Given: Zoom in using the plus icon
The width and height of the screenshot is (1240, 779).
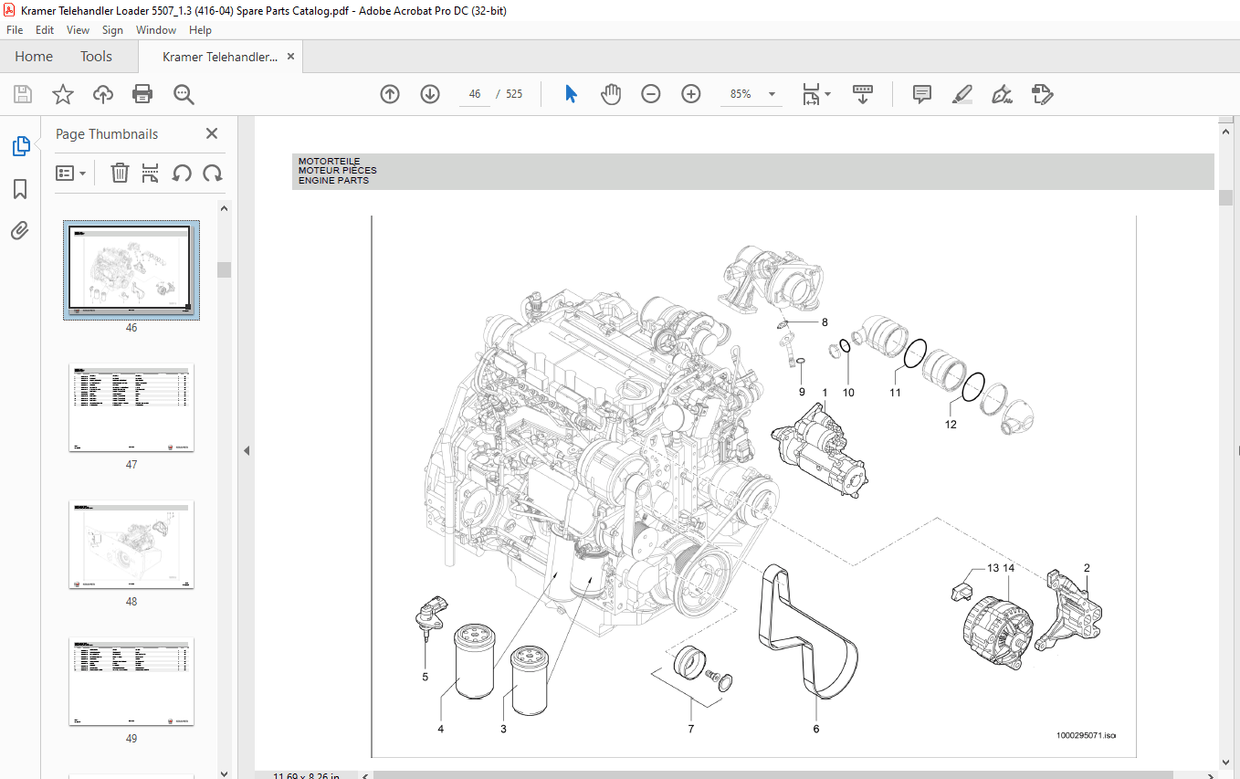Looking at the screenshot, I should click(x=690, y=93).
